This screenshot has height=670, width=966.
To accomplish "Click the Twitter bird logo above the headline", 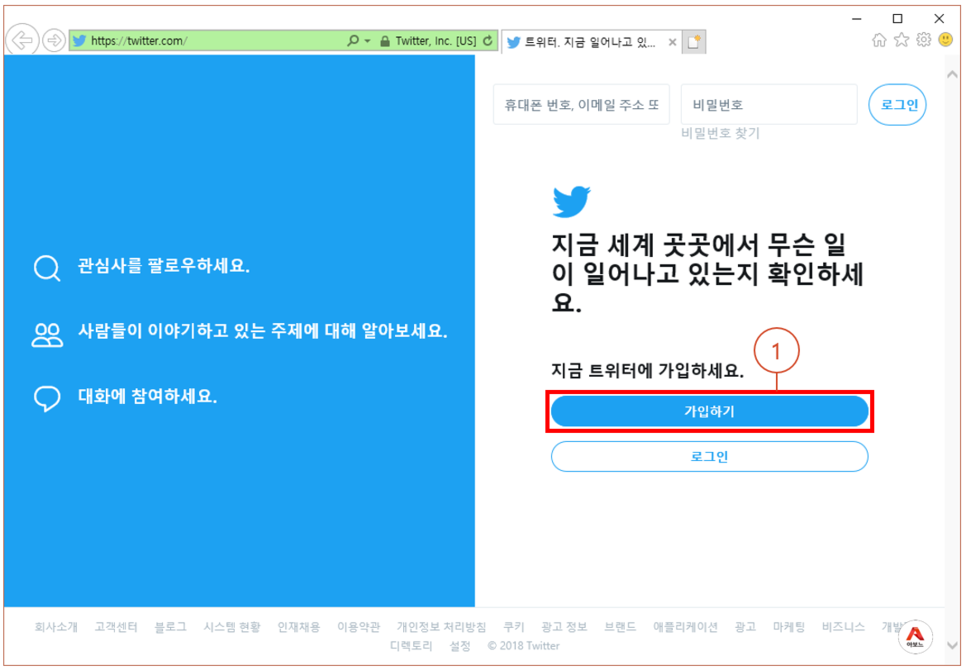I will 571,201.
